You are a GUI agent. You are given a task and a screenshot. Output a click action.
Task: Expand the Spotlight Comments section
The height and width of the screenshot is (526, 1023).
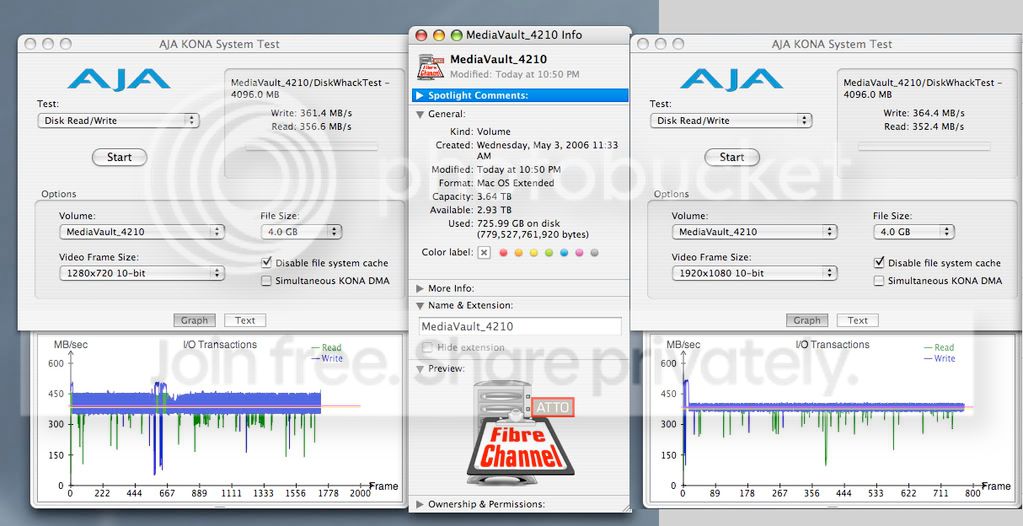tap(420, 95)
